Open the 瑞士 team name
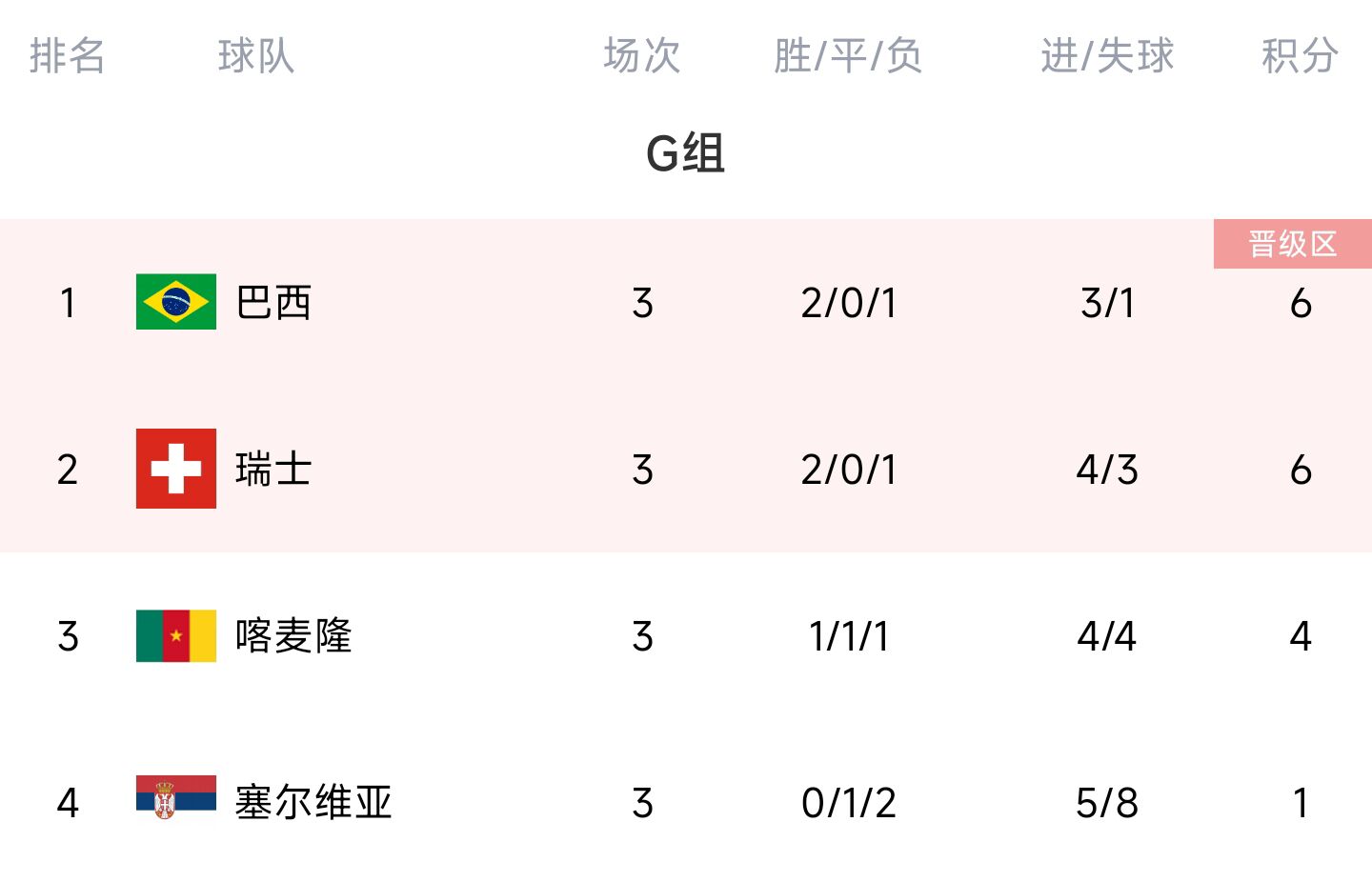Screen dimensions: 1372x882 point(274,470)
